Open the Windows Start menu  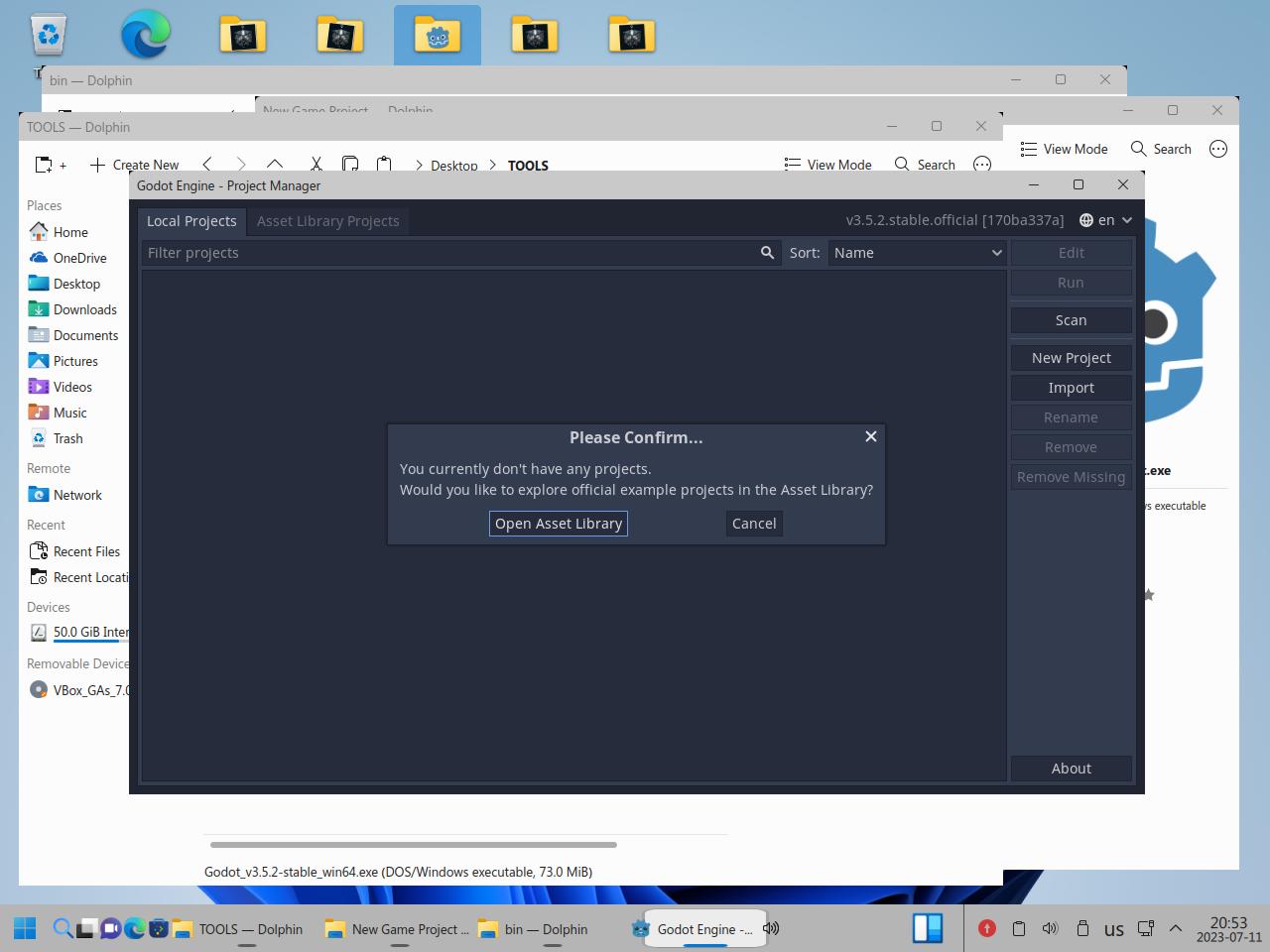[25, 929]
